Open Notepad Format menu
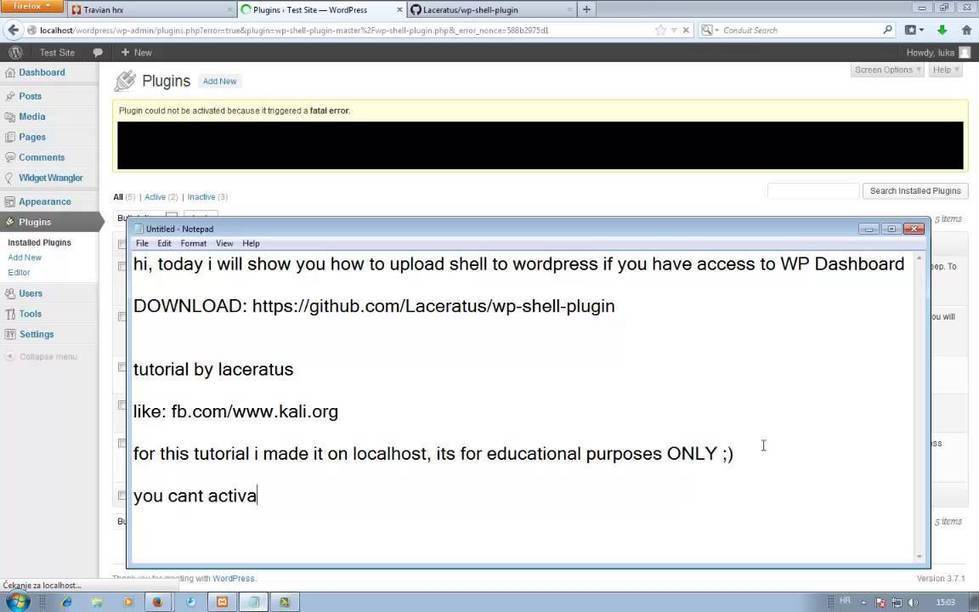The width and height of the screenshot is (979, 612). point(194,244)
